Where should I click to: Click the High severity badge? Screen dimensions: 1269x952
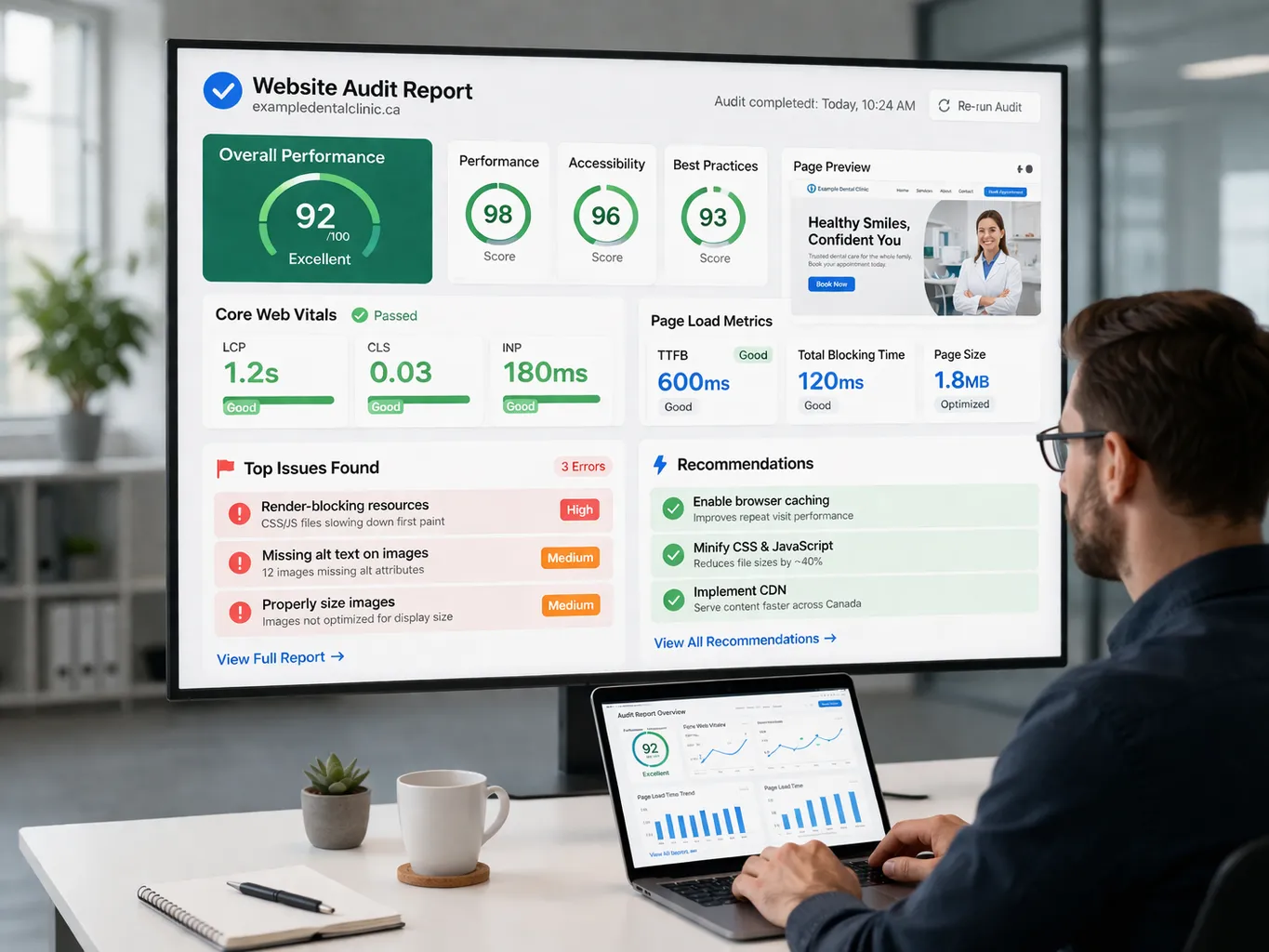pyautogui.click(x=579, y=509)
